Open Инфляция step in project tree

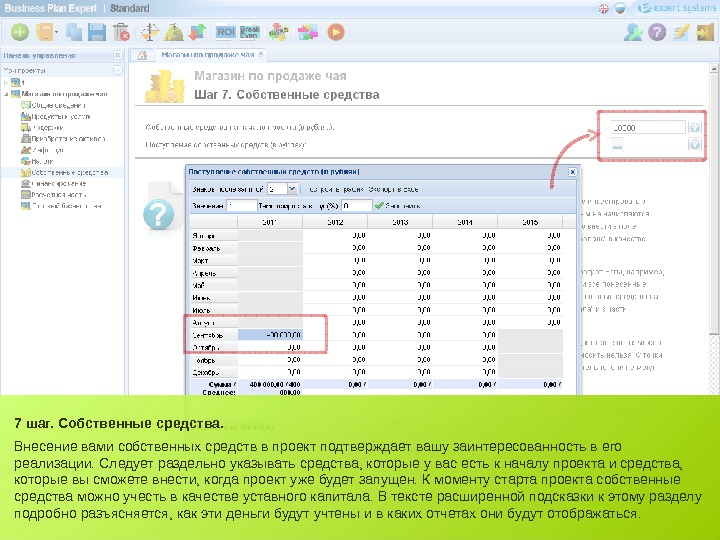[42, 150]
